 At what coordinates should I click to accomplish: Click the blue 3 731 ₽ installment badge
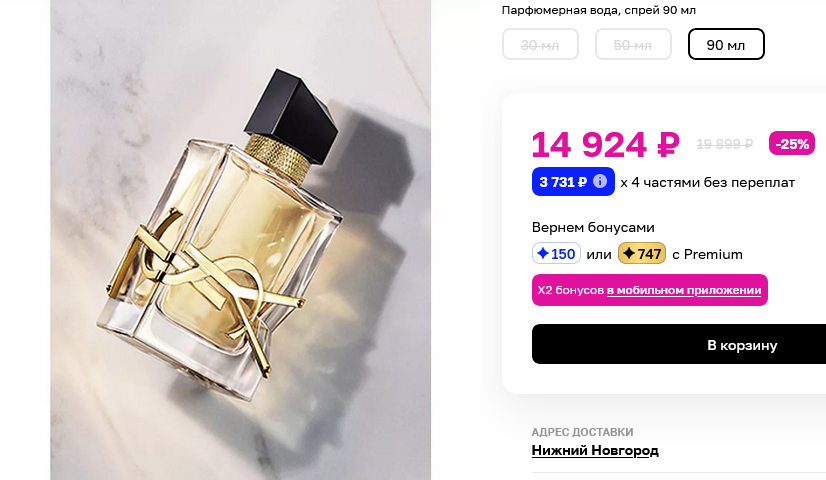point(573,182)
